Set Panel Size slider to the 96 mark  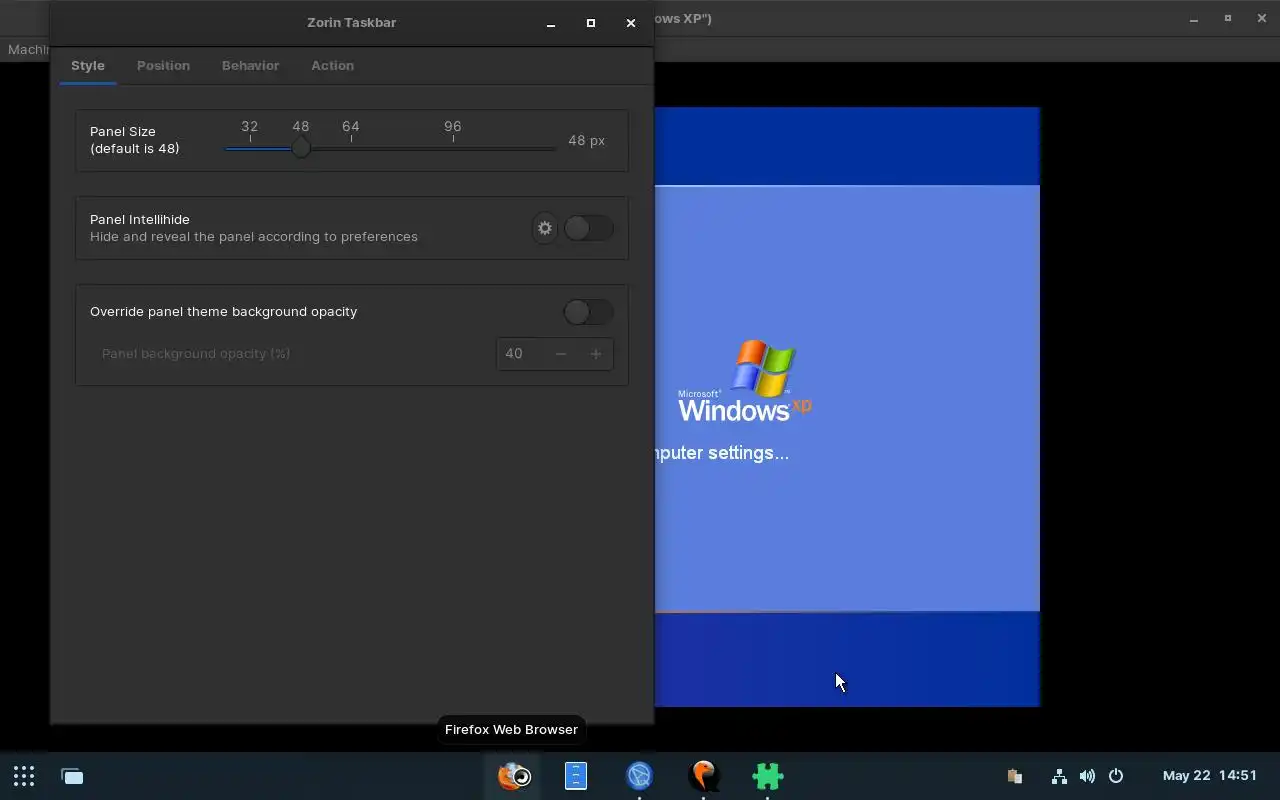click(x=453, y=148)
